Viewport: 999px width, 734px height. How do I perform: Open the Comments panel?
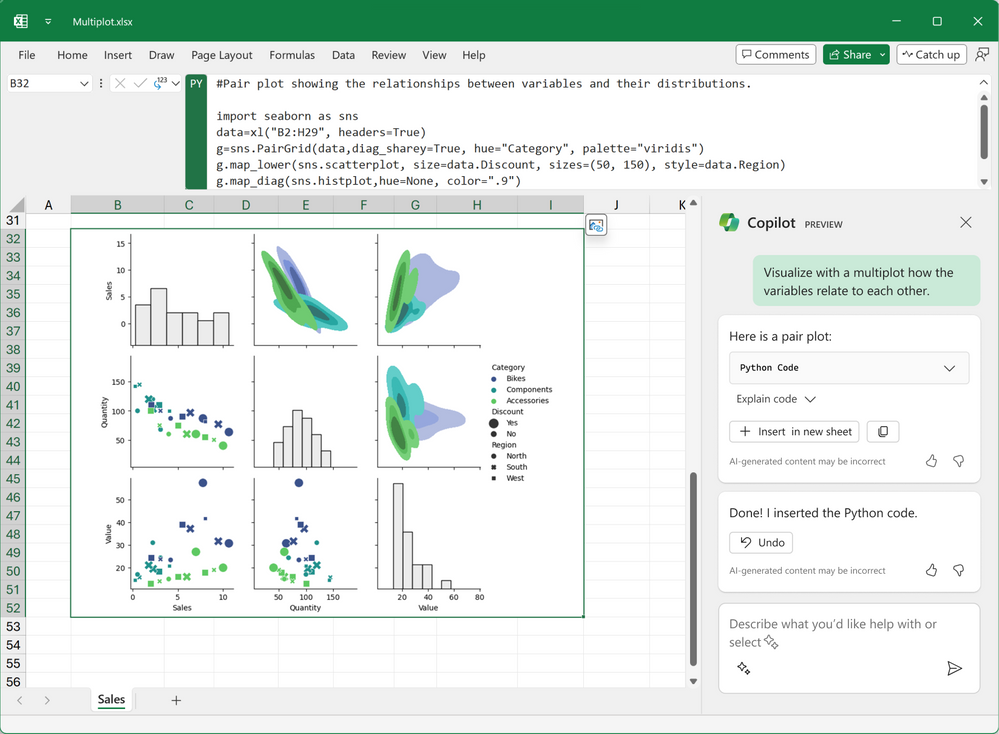coord(775,55)
